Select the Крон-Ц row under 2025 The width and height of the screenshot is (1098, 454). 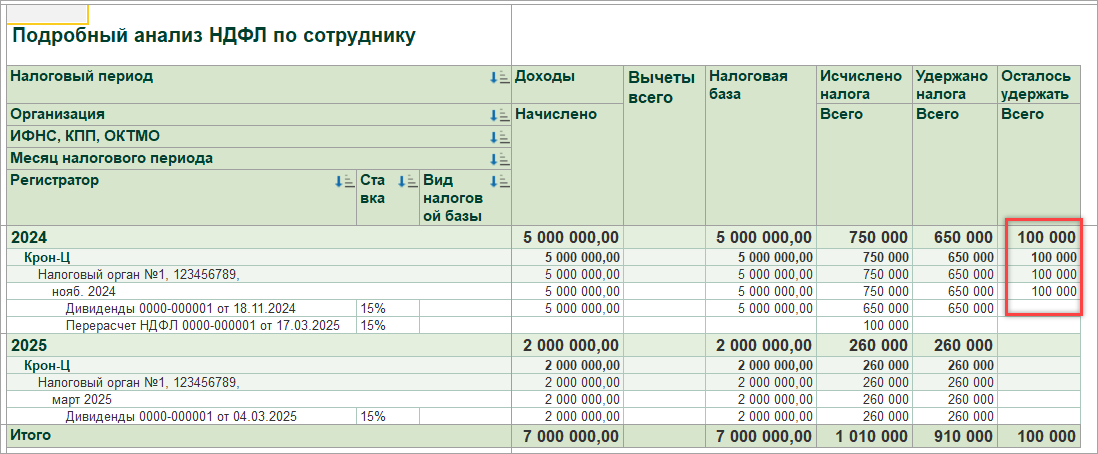click(x=48, y=366)
